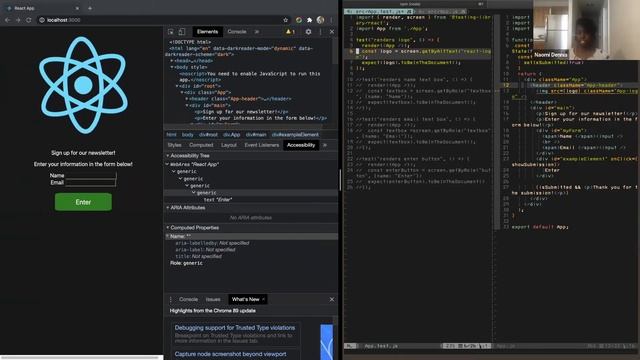Select the div.App breadcrumb
Viewport: 640px width, 360px height.
coord(231,134)
